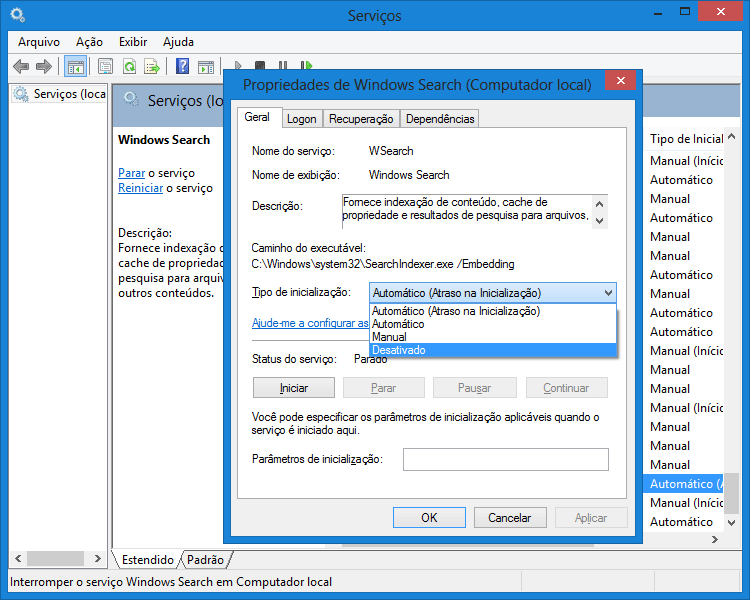Open help with the blue question mark icon
750x600 pixels.
182,66
